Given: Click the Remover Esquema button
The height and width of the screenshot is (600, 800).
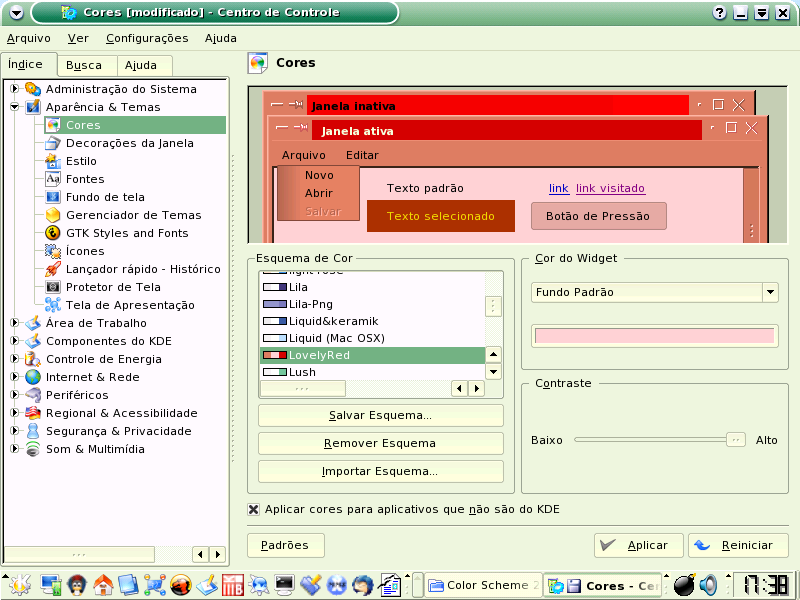Looking at the screenshot, I should pyautogui.click(x=381, y=443).
